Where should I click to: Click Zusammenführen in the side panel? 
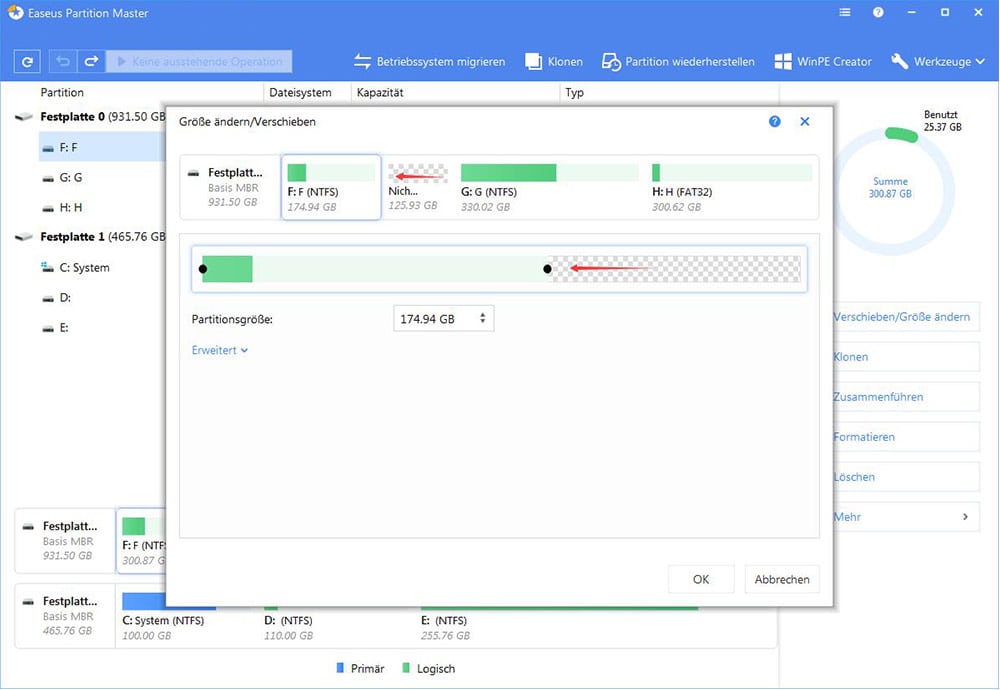point(906,397)
